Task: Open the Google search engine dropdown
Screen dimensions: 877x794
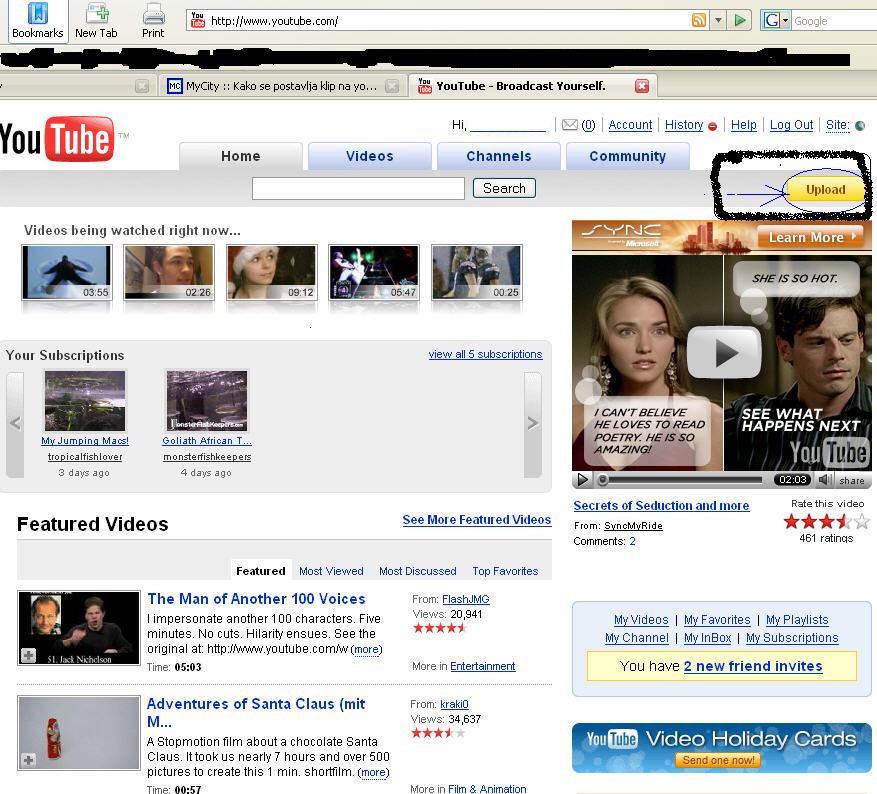Action: click(x=776, y=21)
